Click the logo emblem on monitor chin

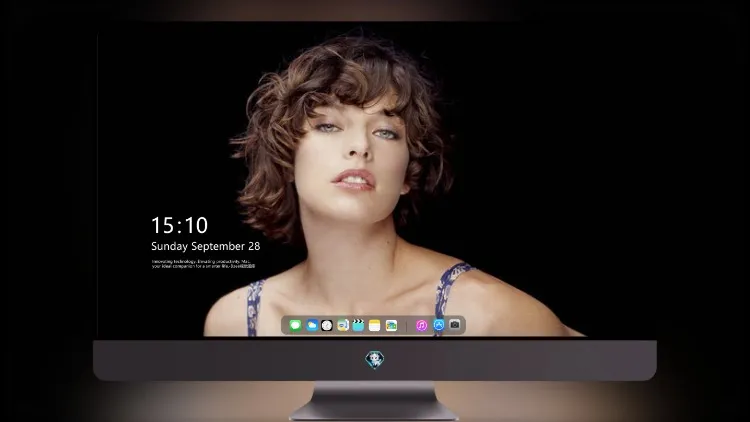[x=375, y=360]
